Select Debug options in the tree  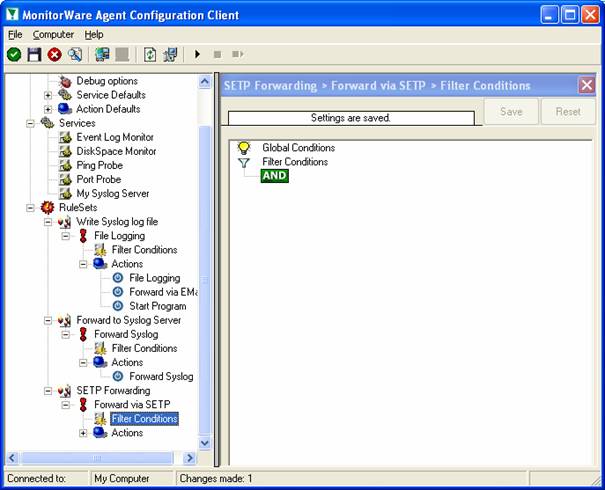point(107,81)
